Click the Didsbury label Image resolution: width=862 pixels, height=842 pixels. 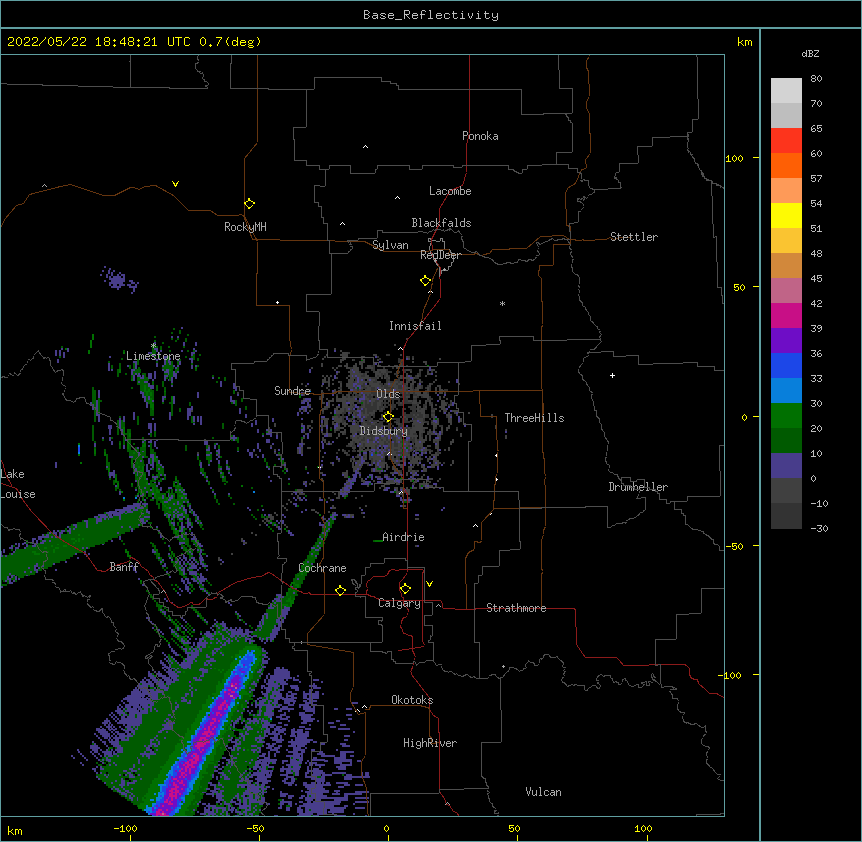pyautogui.click(x=384, y=431)
